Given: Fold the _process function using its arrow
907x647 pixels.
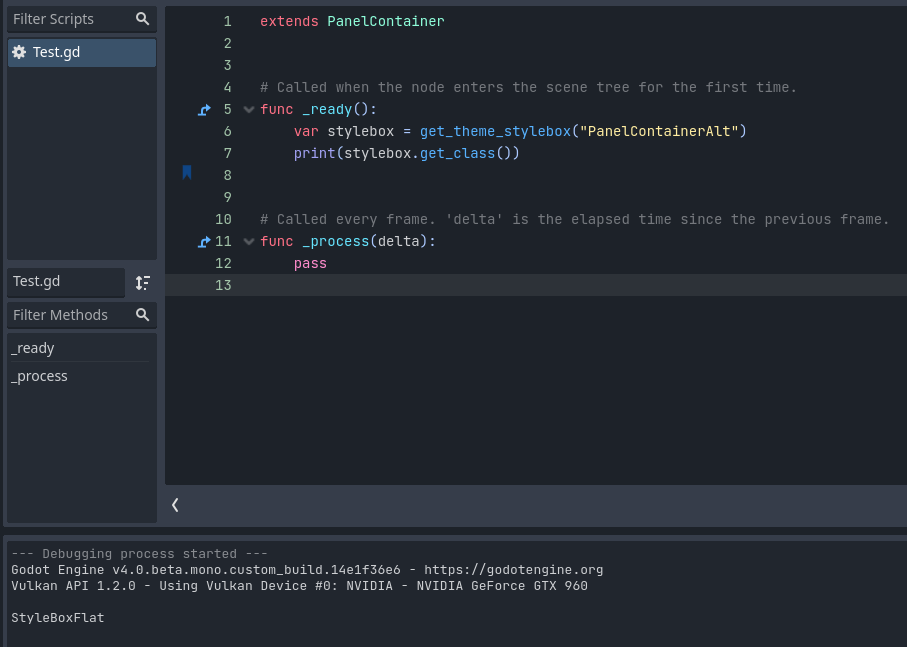Looking at the screenshot, I should coord(248,241).
